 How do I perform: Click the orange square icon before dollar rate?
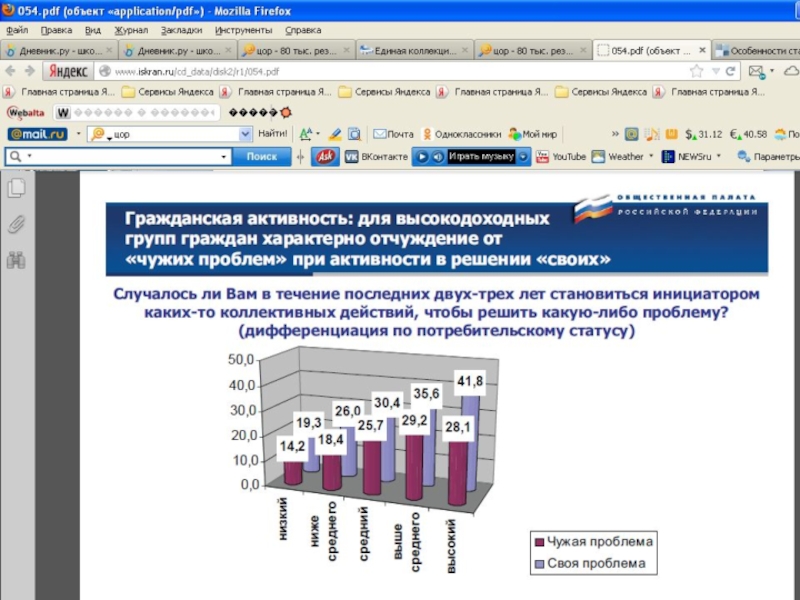[x=671, y=134]
